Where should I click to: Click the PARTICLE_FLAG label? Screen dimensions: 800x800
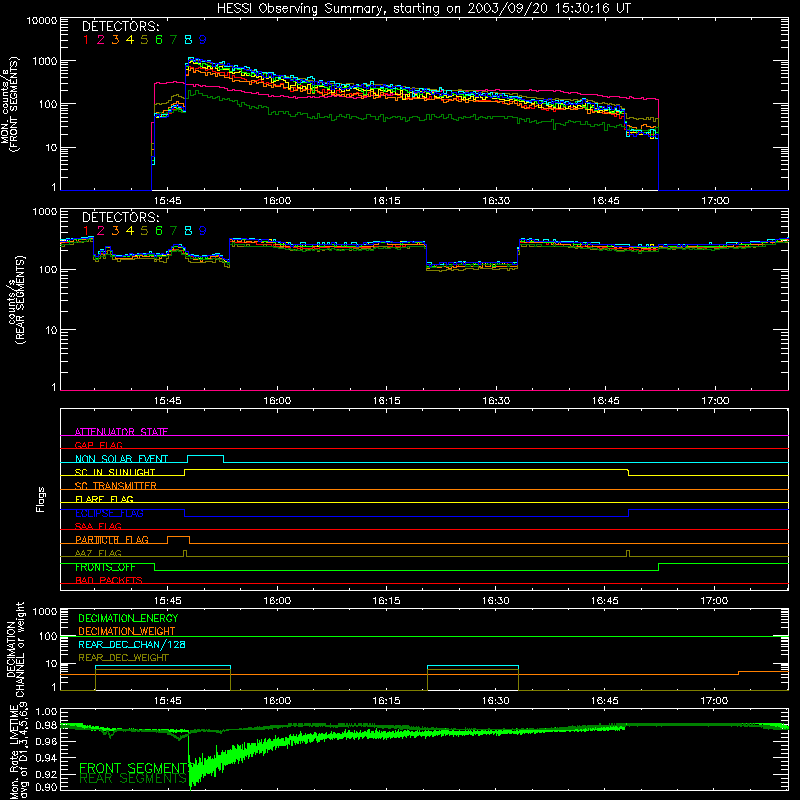click(112, 539)
